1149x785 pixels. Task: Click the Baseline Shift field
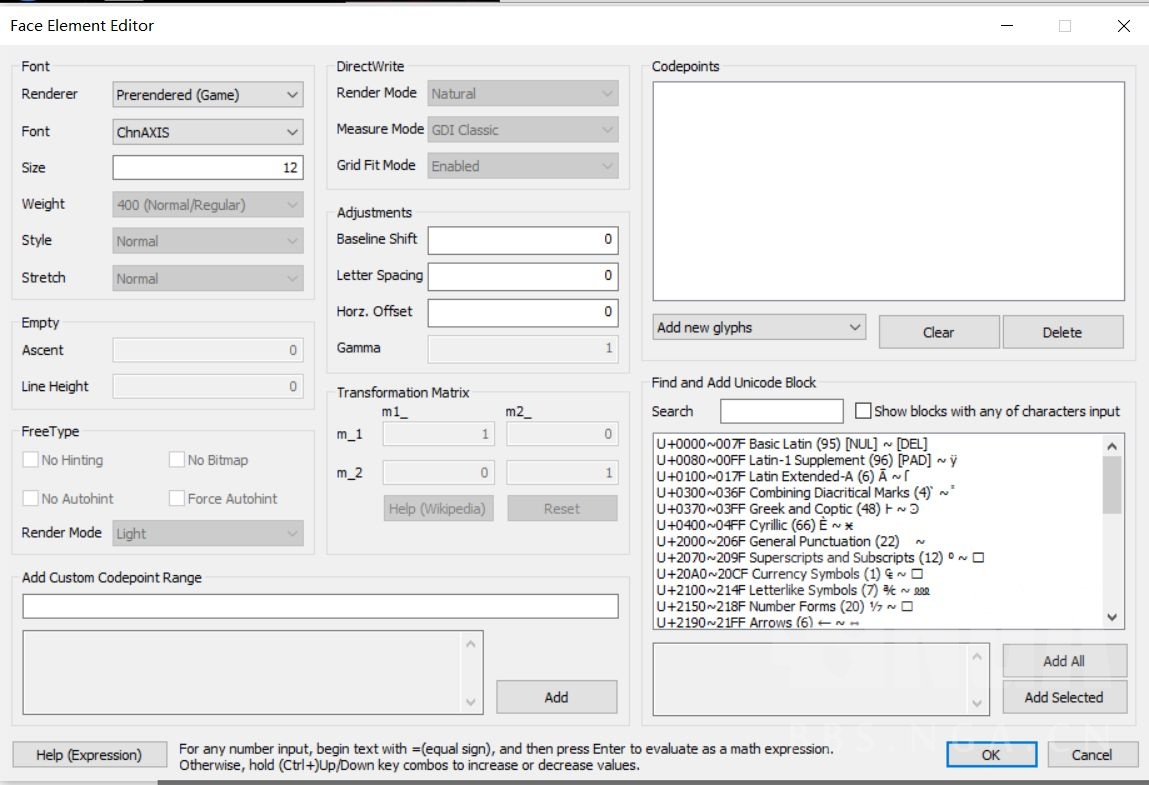[x=522, y=240]
